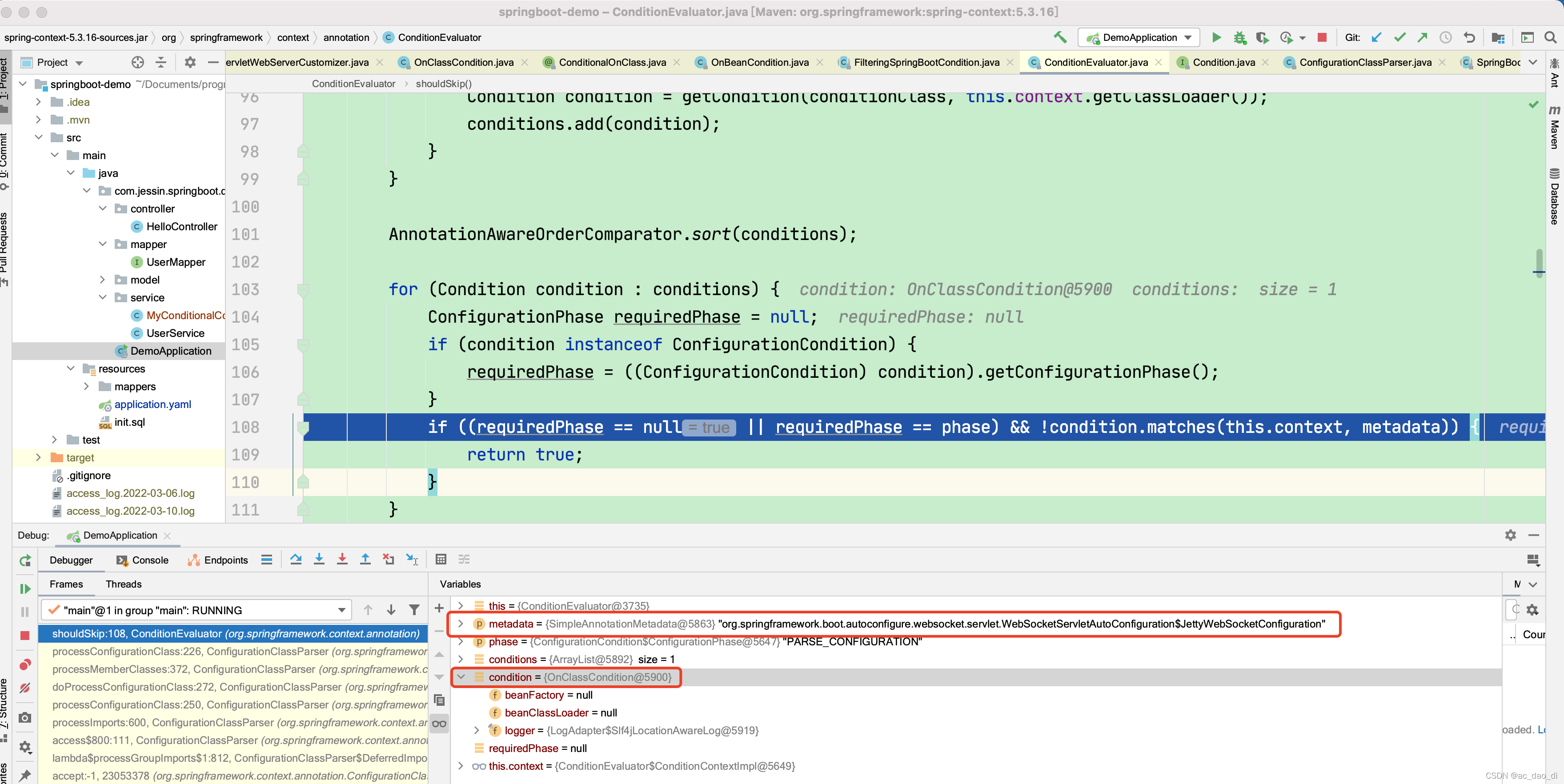Toggle the Show Execution Point icon
The height and width of the screenshot is (784, 1564).
coord(267,560)
